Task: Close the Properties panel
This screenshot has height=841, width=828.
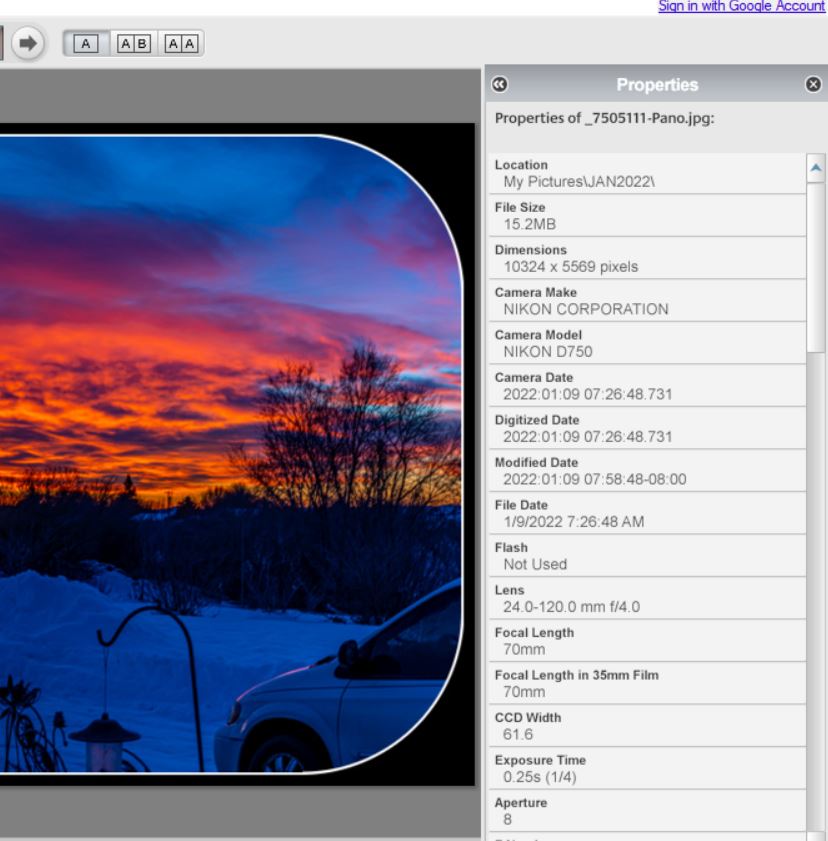Action: 813,85
